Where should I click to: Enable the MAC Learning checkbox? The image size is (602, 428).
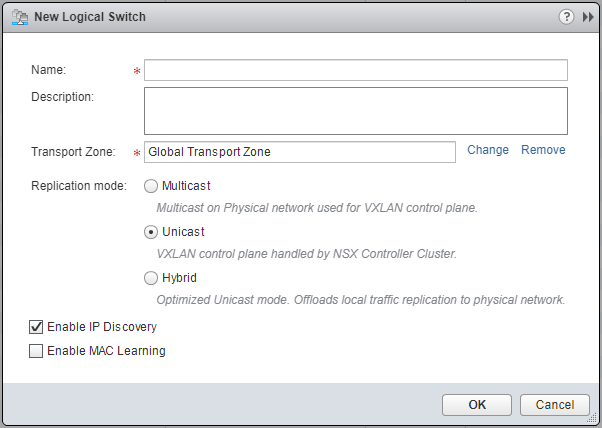(37, 351)
